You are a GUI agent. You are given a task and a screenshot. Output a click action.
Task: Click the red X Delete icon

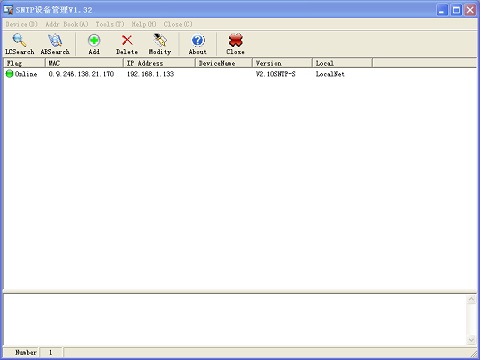127,41
